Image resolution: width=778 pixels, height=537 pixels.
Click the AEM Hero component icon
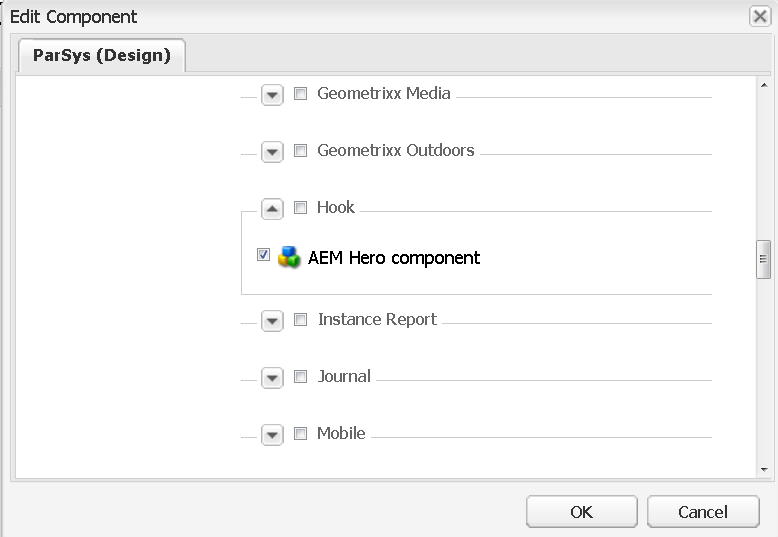289,257
